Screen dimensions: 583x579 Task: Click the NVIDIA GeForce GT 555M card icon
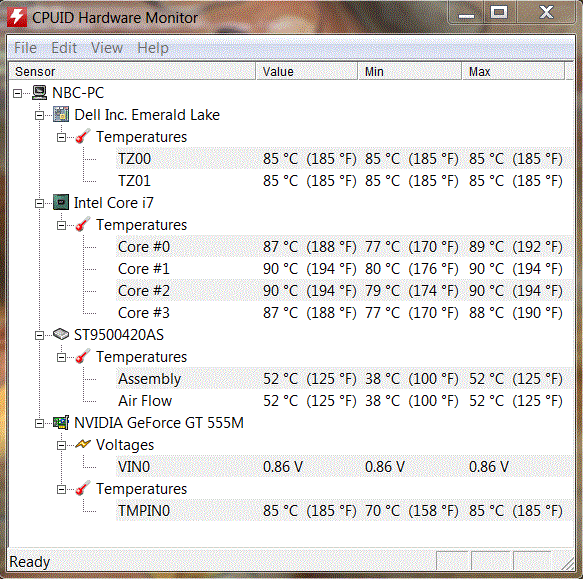61,423
